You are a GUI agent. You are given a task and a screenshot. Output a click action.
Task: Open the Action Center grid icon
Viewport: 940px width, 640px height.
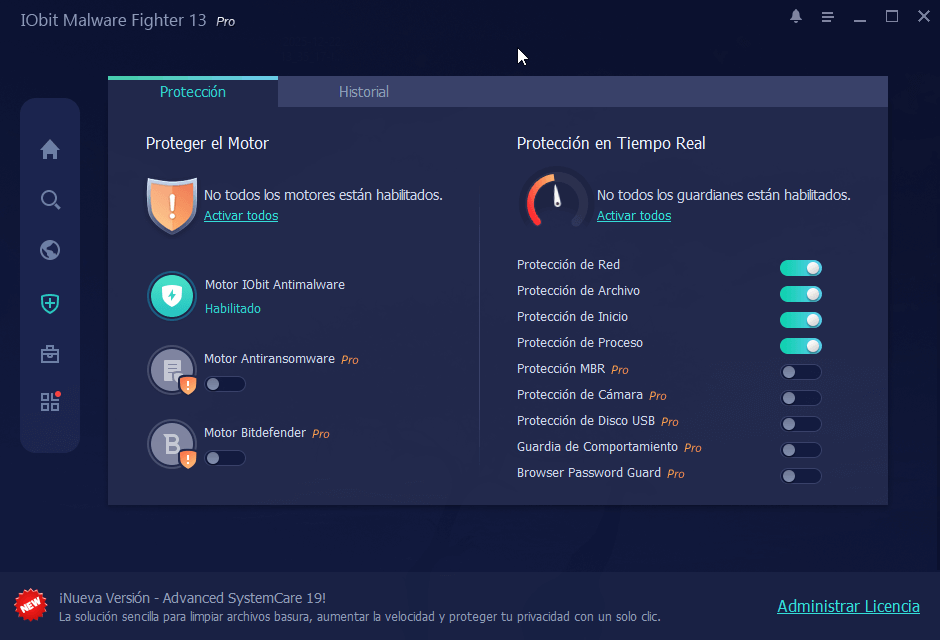point(50,401)
